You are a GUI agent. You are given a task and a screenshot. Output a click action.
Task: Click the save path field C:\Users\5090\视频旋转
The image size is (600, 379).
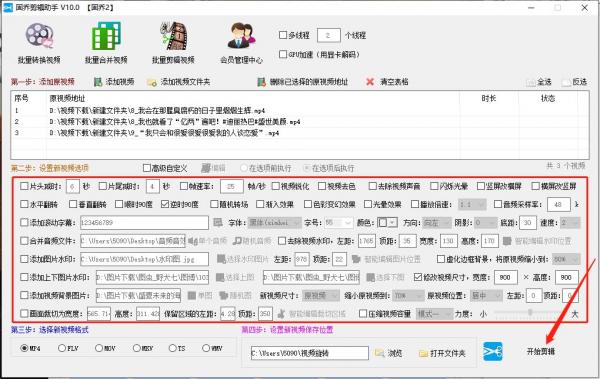coord(310,353)
